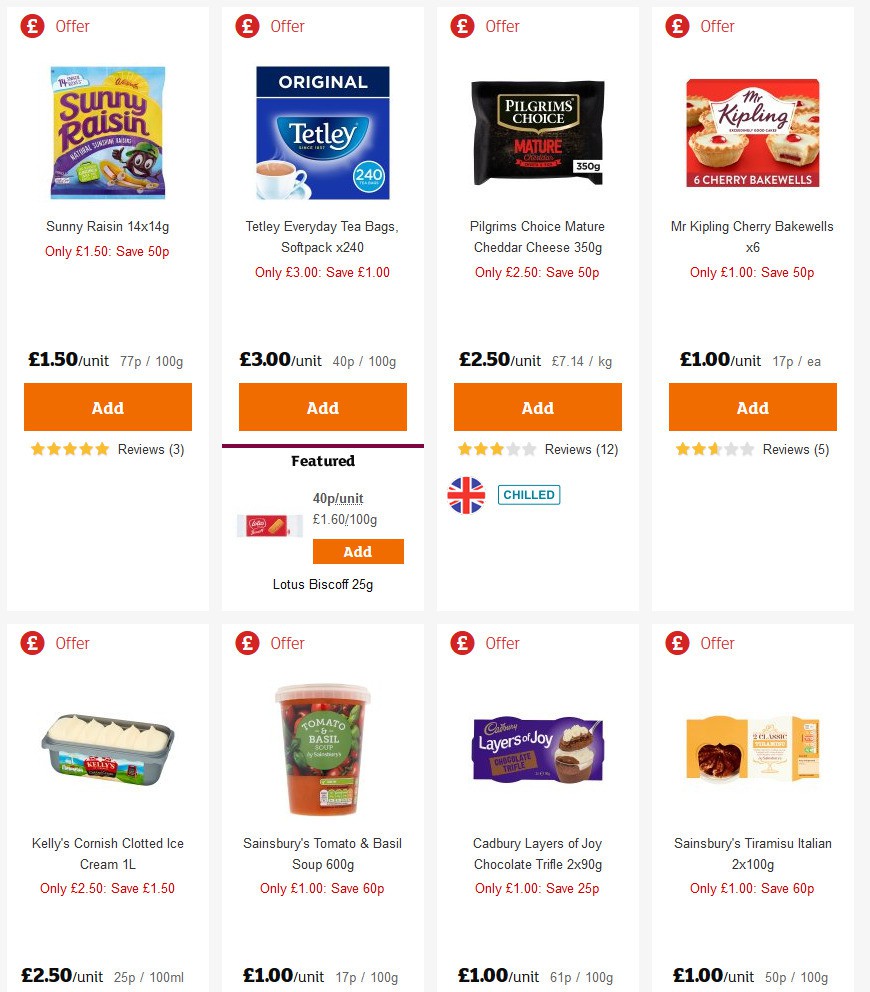The width and height of the screenshot is (870, 992).
Task: Click the five-star rating under Sunny Raisin
Action: point(70,450)
